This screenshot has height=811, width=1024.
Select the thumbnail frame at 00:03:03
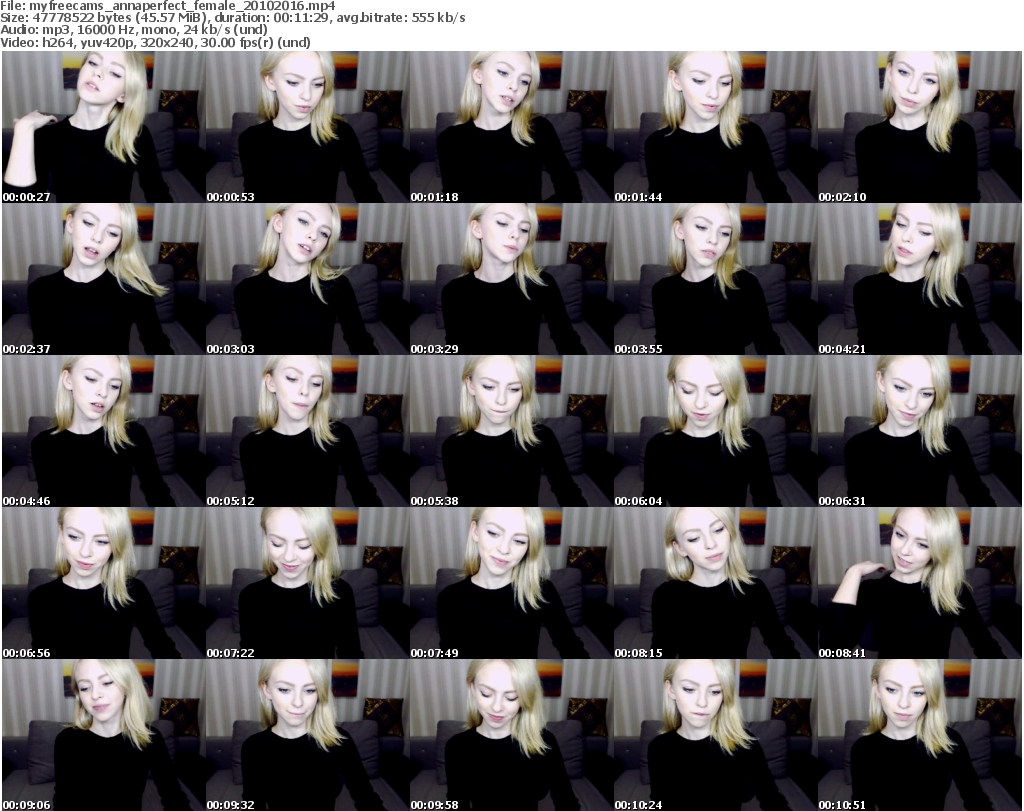(x=308, y=279)
